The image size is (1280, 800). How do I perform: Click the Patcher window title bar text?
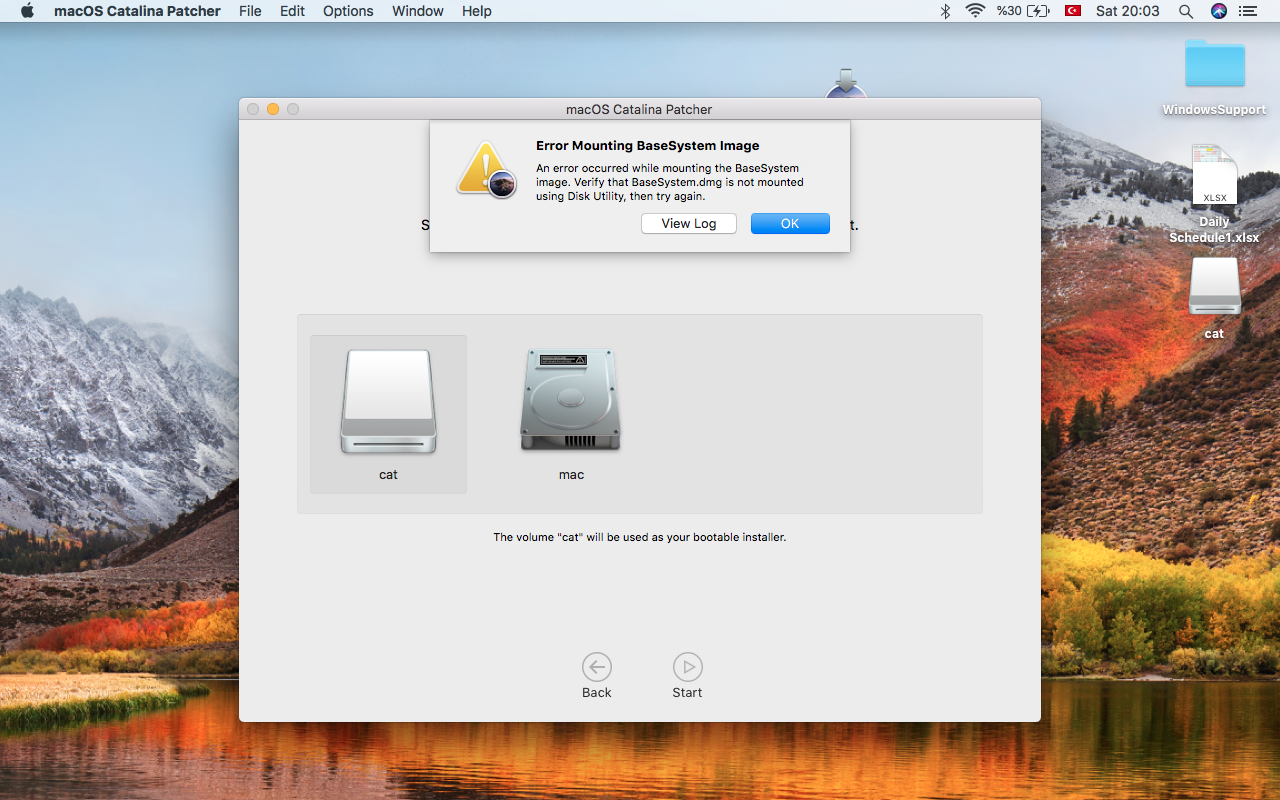click(x=639, y=109)
